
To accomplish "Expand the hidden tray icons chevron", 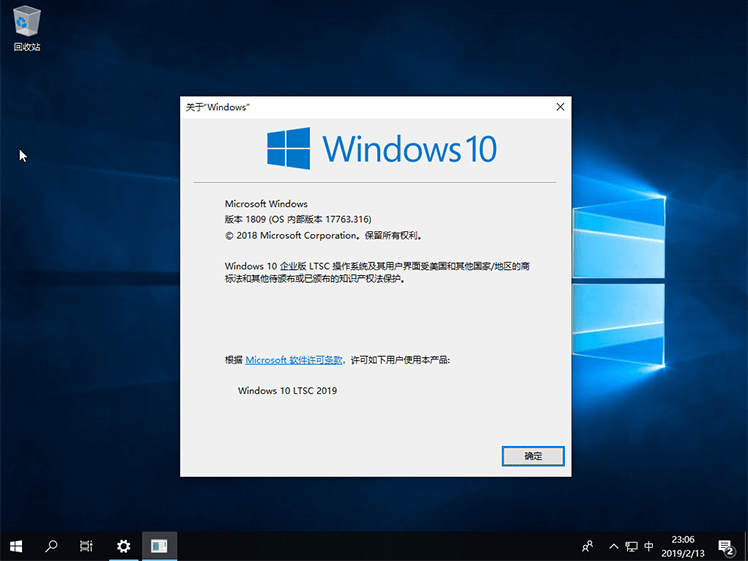I will [x=612, y=546].
